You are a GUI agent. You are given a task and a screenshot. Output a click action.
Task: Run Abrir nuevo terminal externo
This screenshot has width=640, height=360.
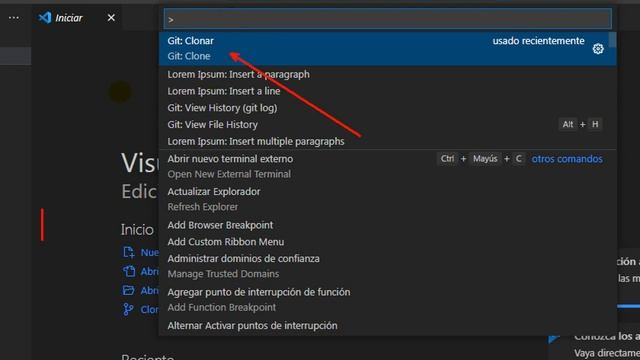pyautogui.click(x=387, y=166)
